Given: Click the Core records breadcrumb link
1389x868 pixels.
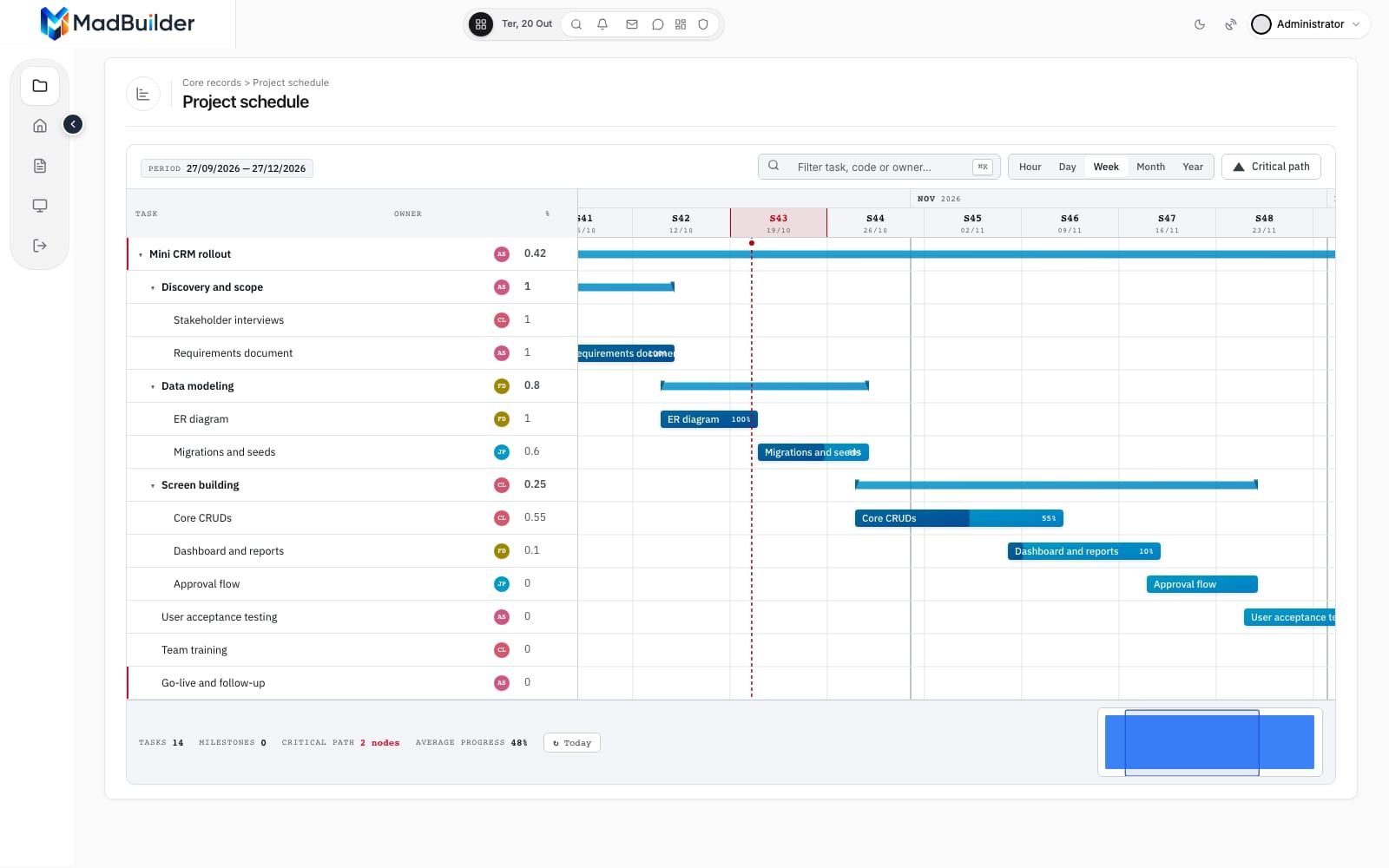Looking at the screenshot, I should pos(212,82).
